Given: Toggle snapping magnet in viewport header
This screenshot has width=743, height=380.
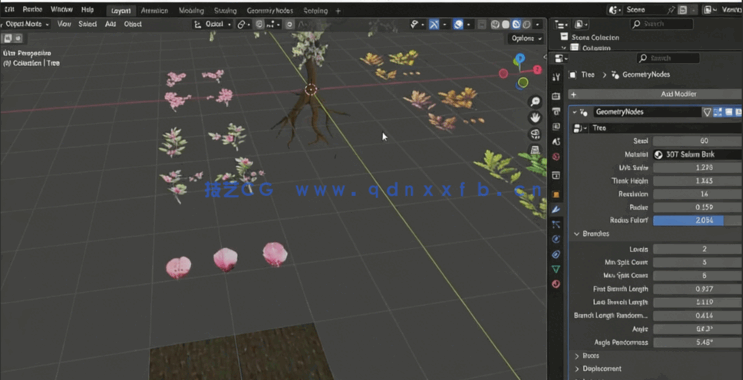Looking at the screenshot, I should [x=259, y=25].
